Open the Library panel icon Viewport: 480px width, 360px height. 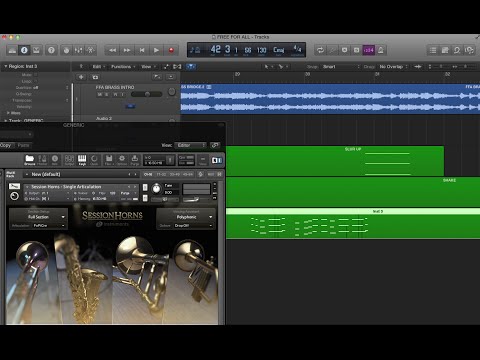click(x=12, y=50)
